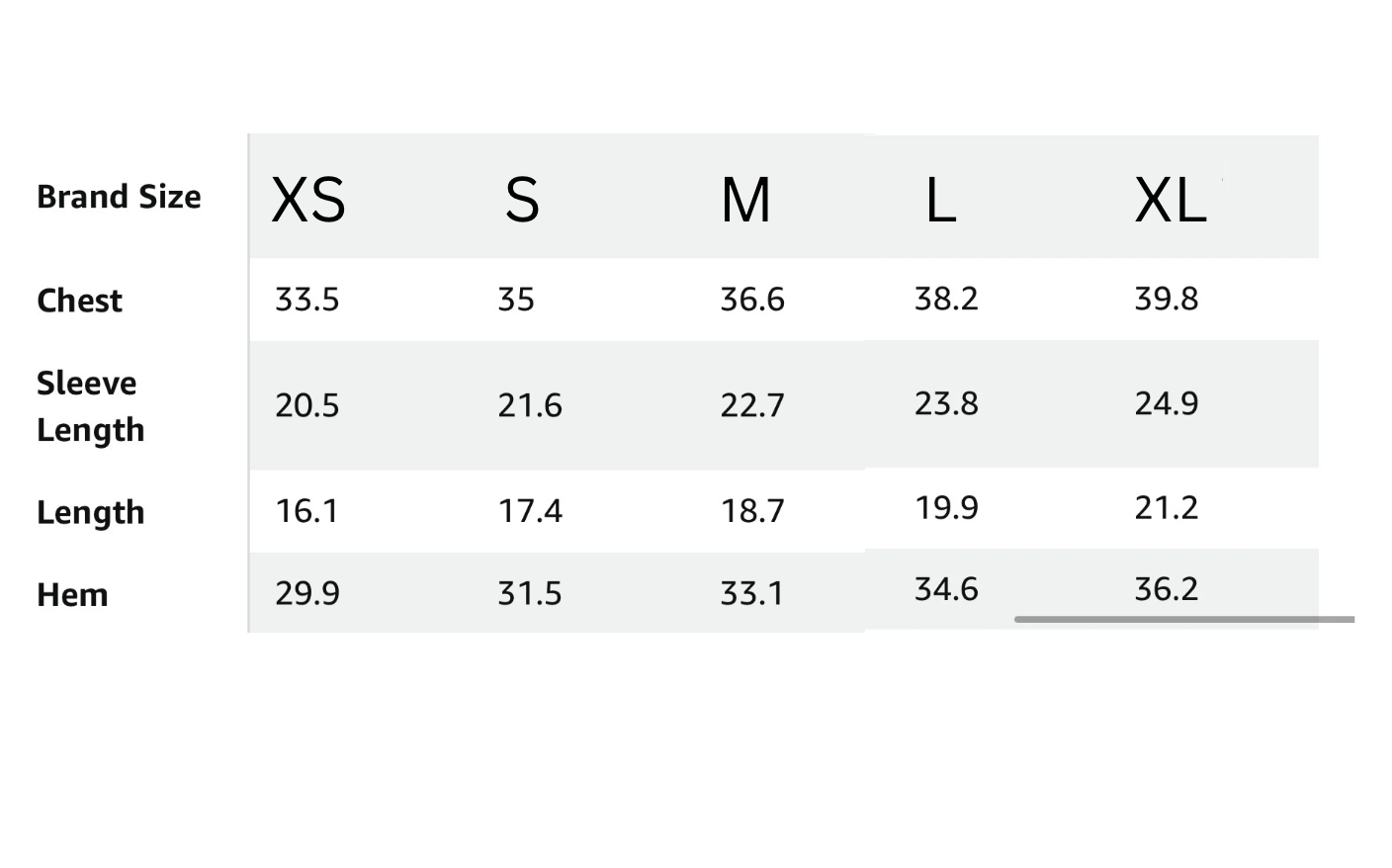Click the XS length value 16.1
The height and width of the screenshot is (868, 1392).
(306, 511)
